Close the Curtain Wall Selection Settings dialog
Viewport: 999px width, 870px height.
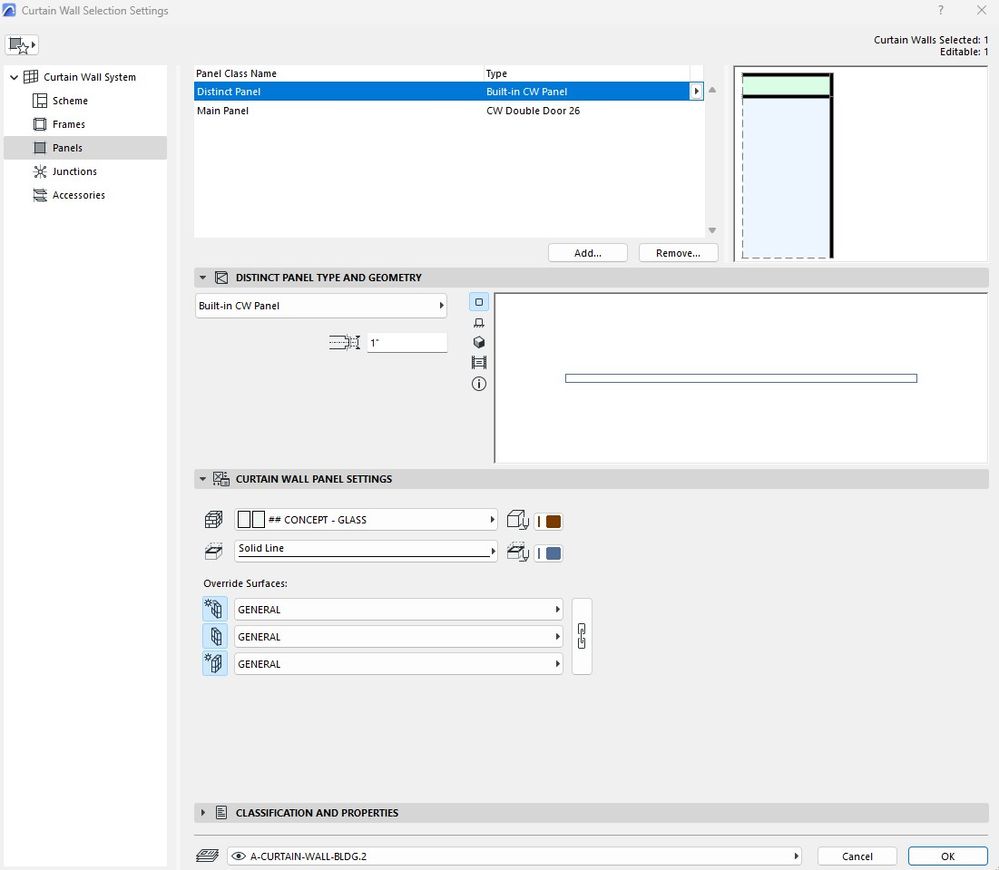(x=981, y=10)
